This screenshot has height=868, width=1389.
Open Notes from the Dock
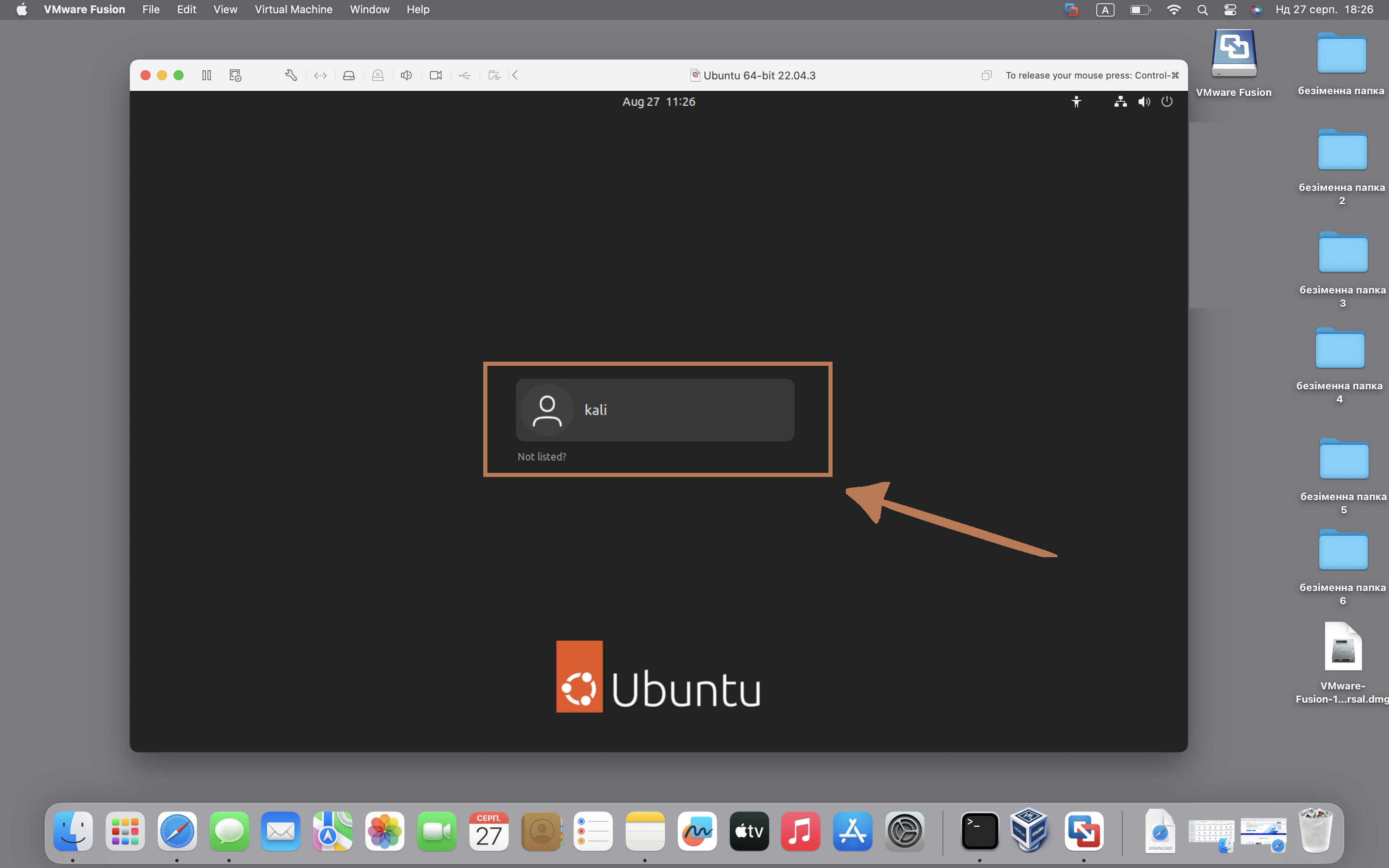point(645,831)
